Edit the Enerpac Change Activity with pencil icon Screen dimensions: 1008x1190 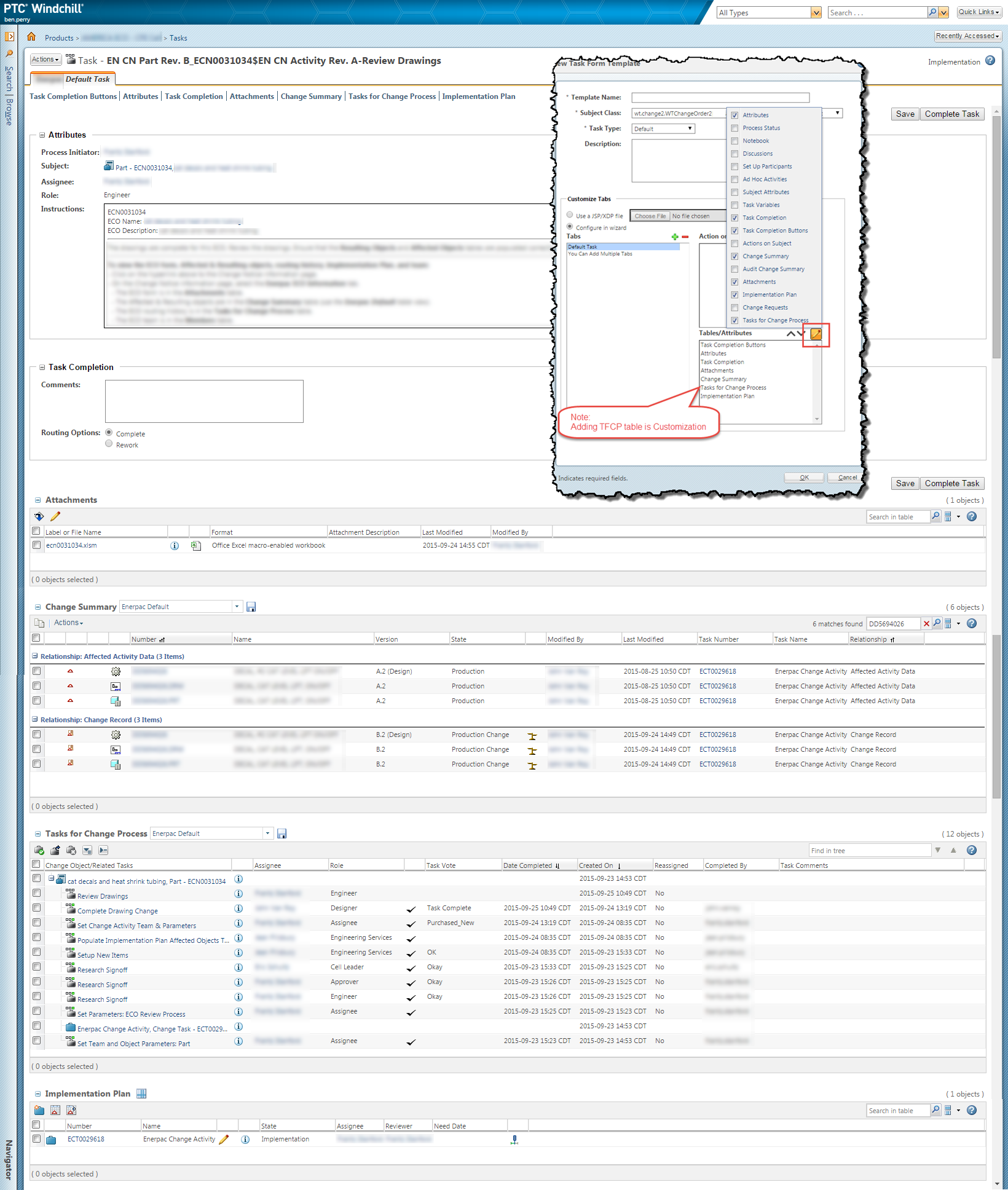[224, 1140]
